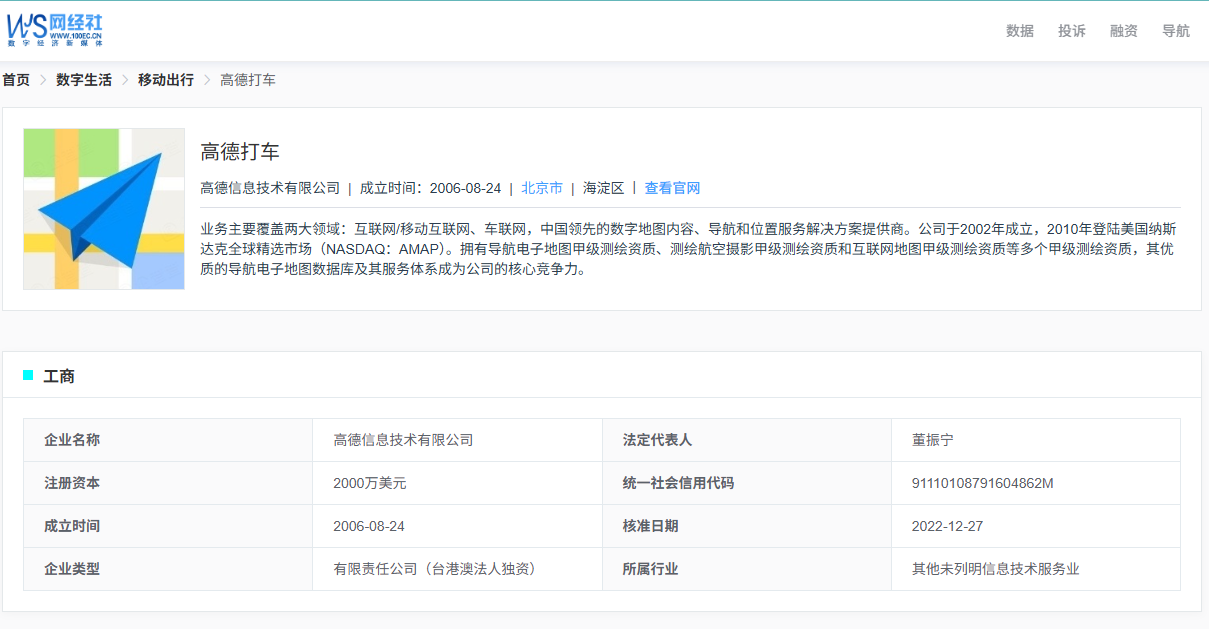Click the 网经社 site logo
The height and width of the screenshot is (629, 1209).
click(x=55, y=30)
